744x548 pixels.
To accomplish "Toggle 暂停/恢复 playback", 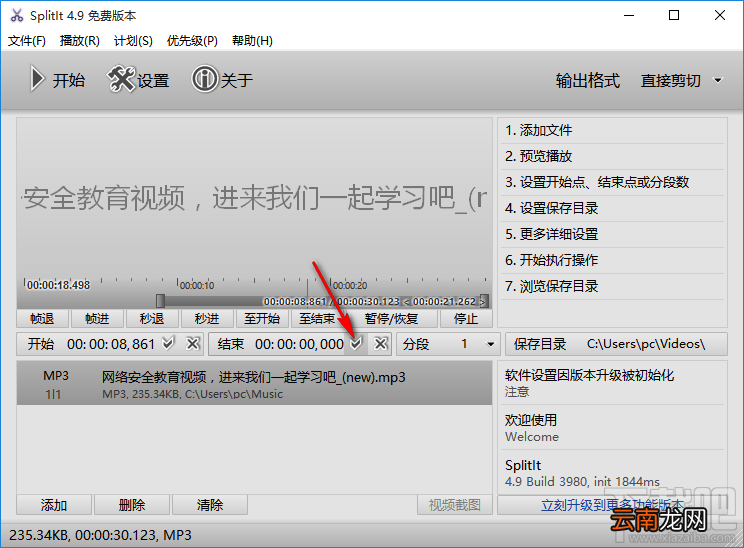I will (391, 318).
